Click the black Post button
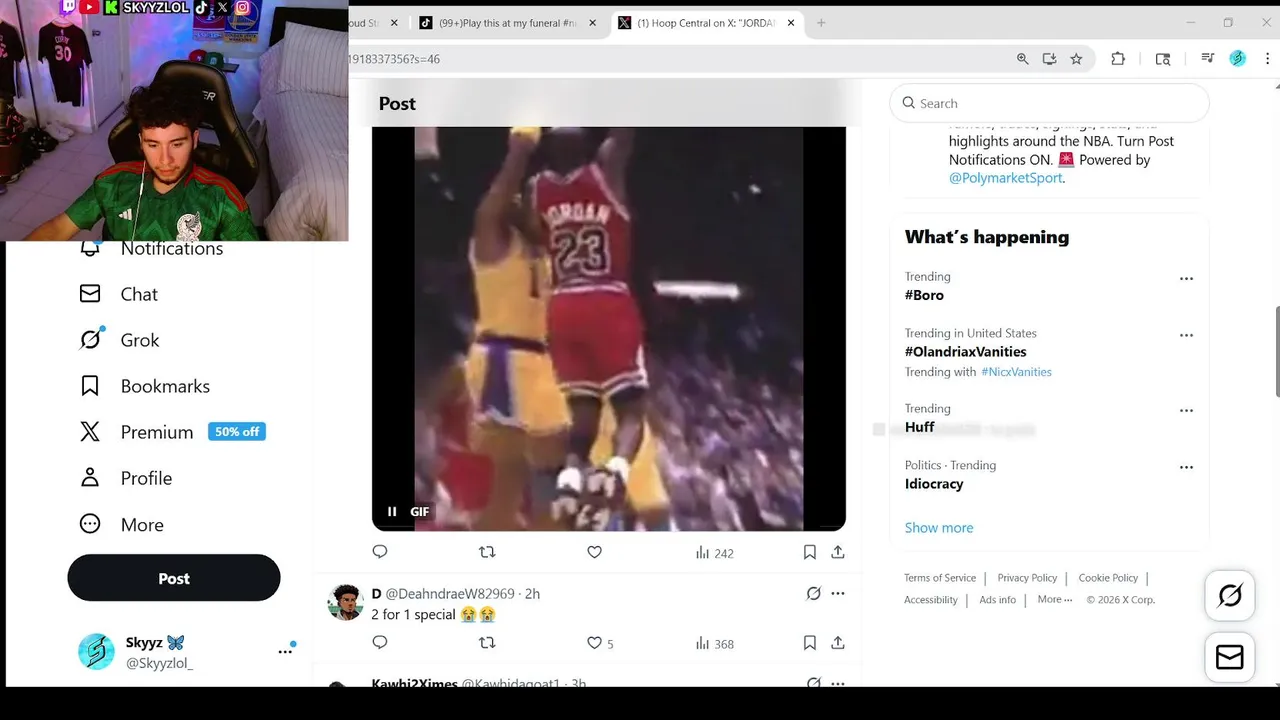 point(174,578)
